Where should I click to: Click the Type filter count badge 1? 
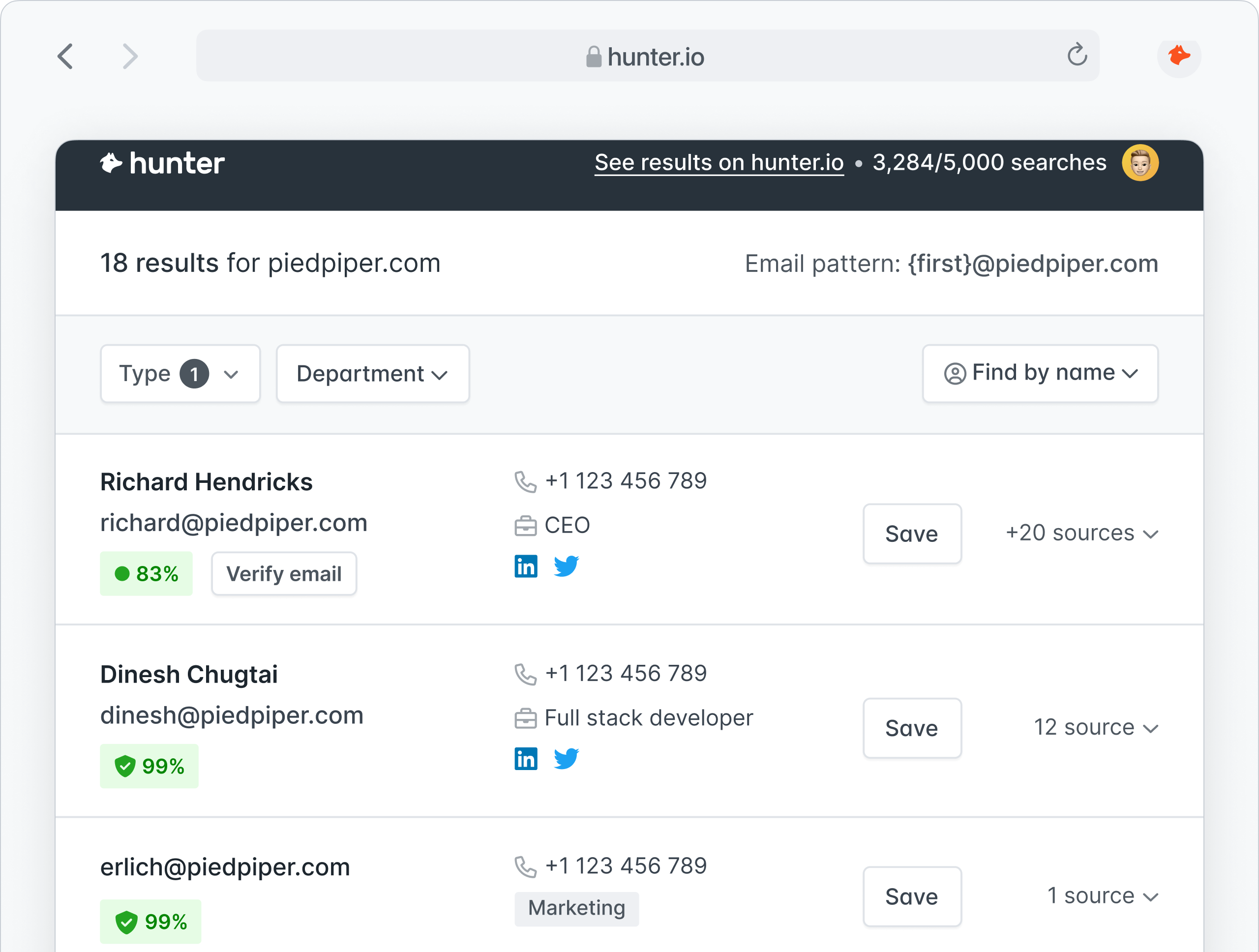(x=194, y=374)
